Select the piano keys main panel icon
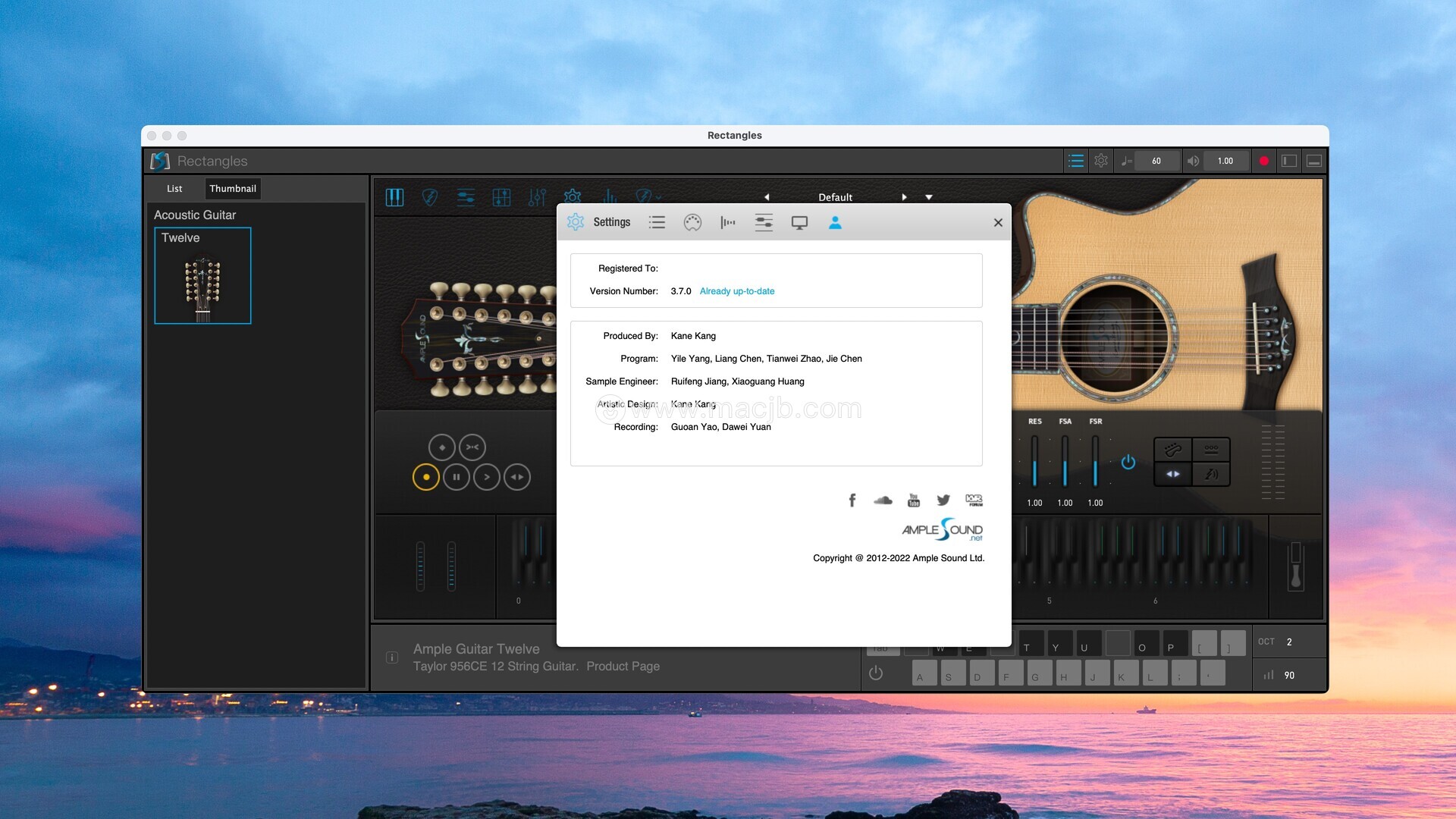This screenshot has height=819, width=1456. (x=394, y=198)
